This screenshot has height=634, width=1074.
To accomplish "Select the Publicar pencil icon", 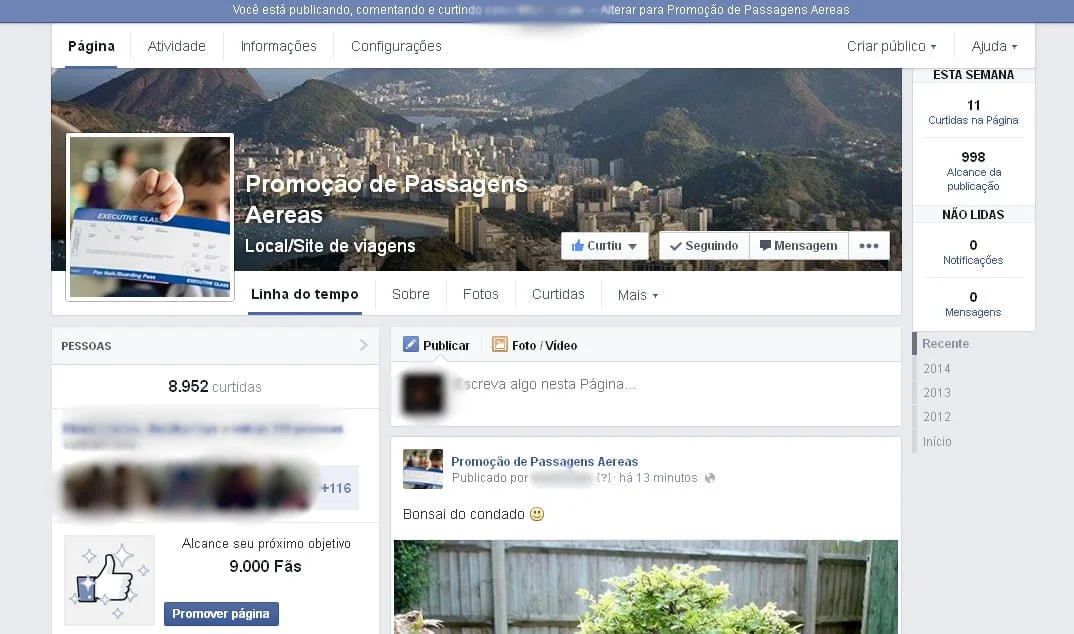I will click(x=410, y=344).
